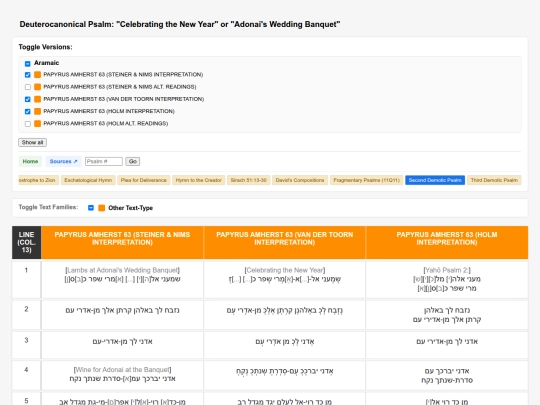Open the Sirach 51:13-30 tab
This screenshot has height=405, width=540.
click(249, 180)
